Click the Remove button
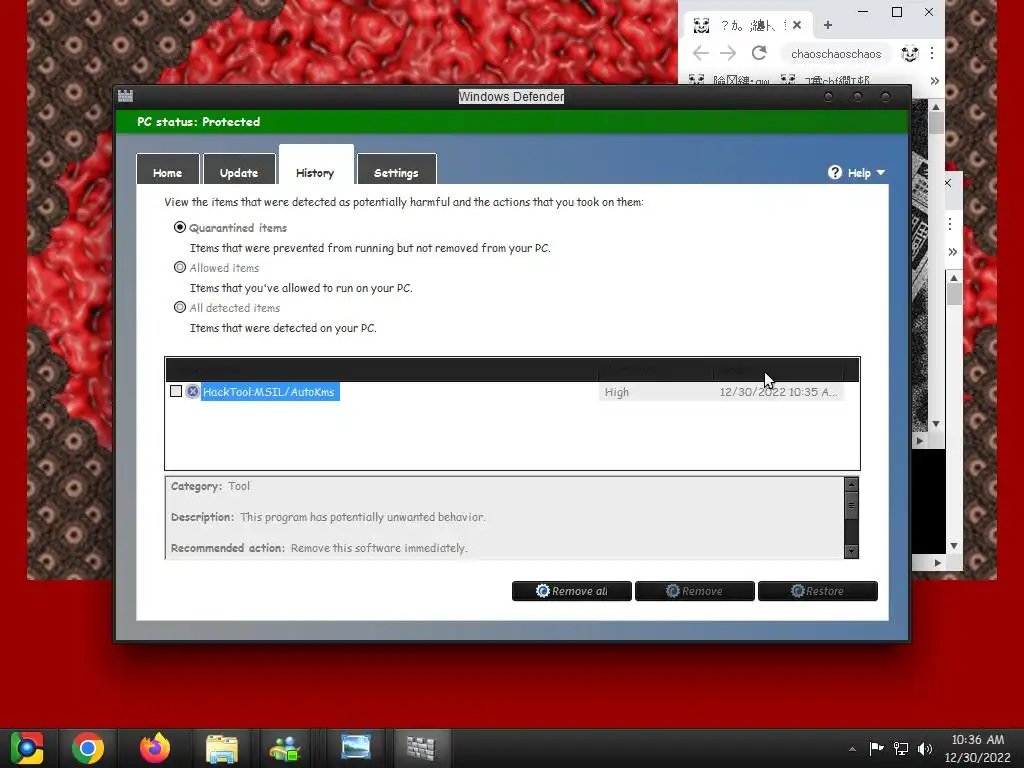This screenshot has height=768, width=1024. click(x=694, y=591)
